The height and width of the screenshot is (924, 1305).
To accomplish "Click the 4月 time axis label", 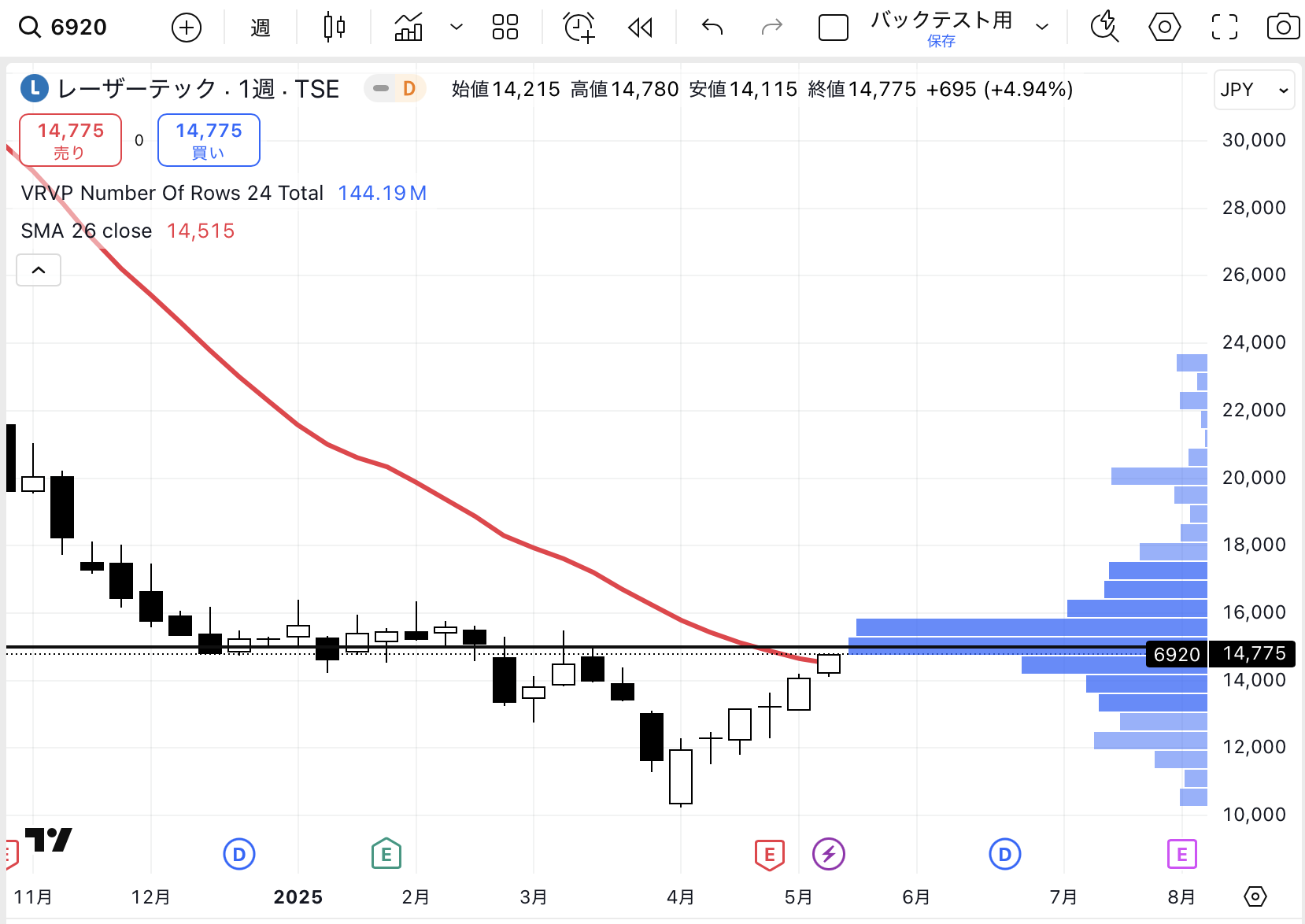I will click(x=681, y=897).
